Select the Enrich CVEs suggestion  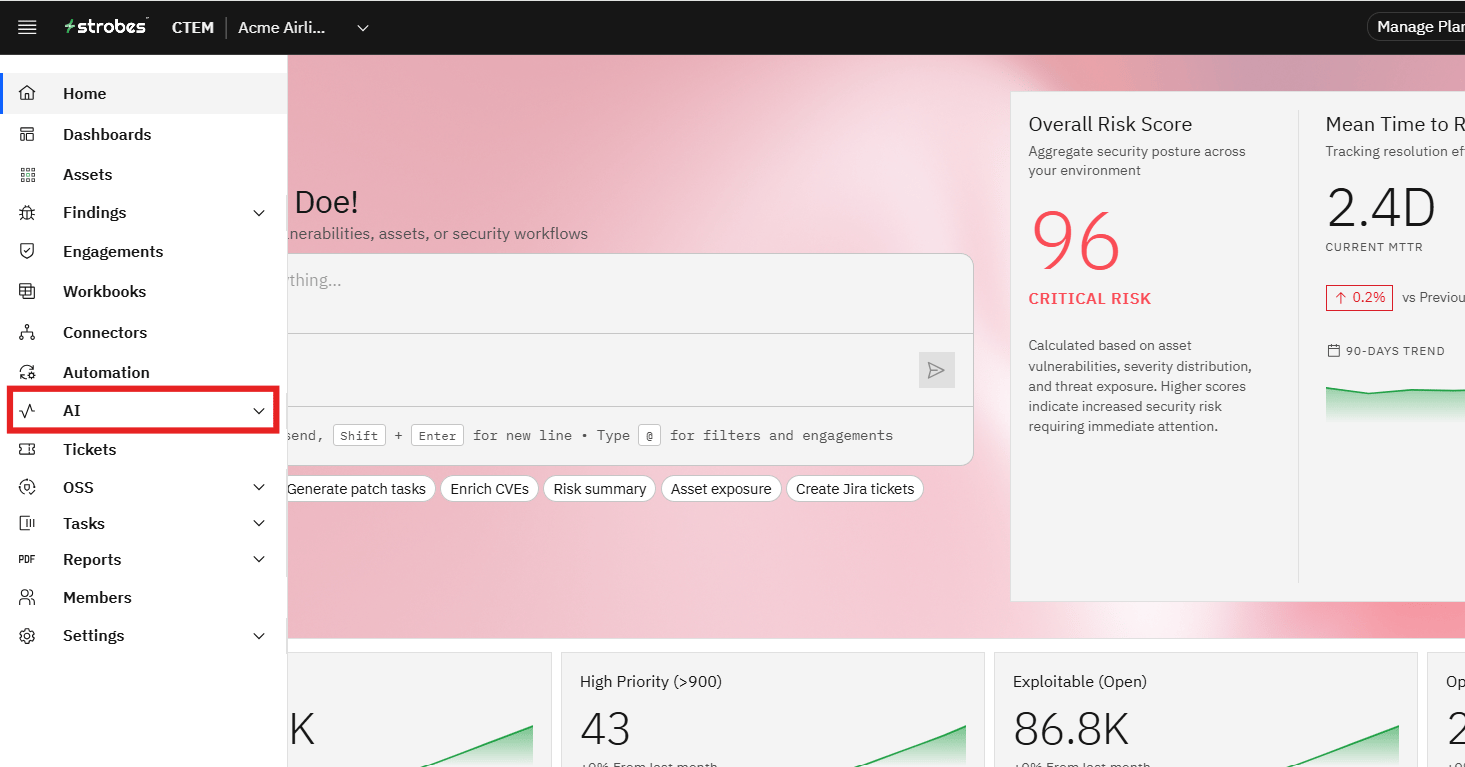click(x=490, y=489)
